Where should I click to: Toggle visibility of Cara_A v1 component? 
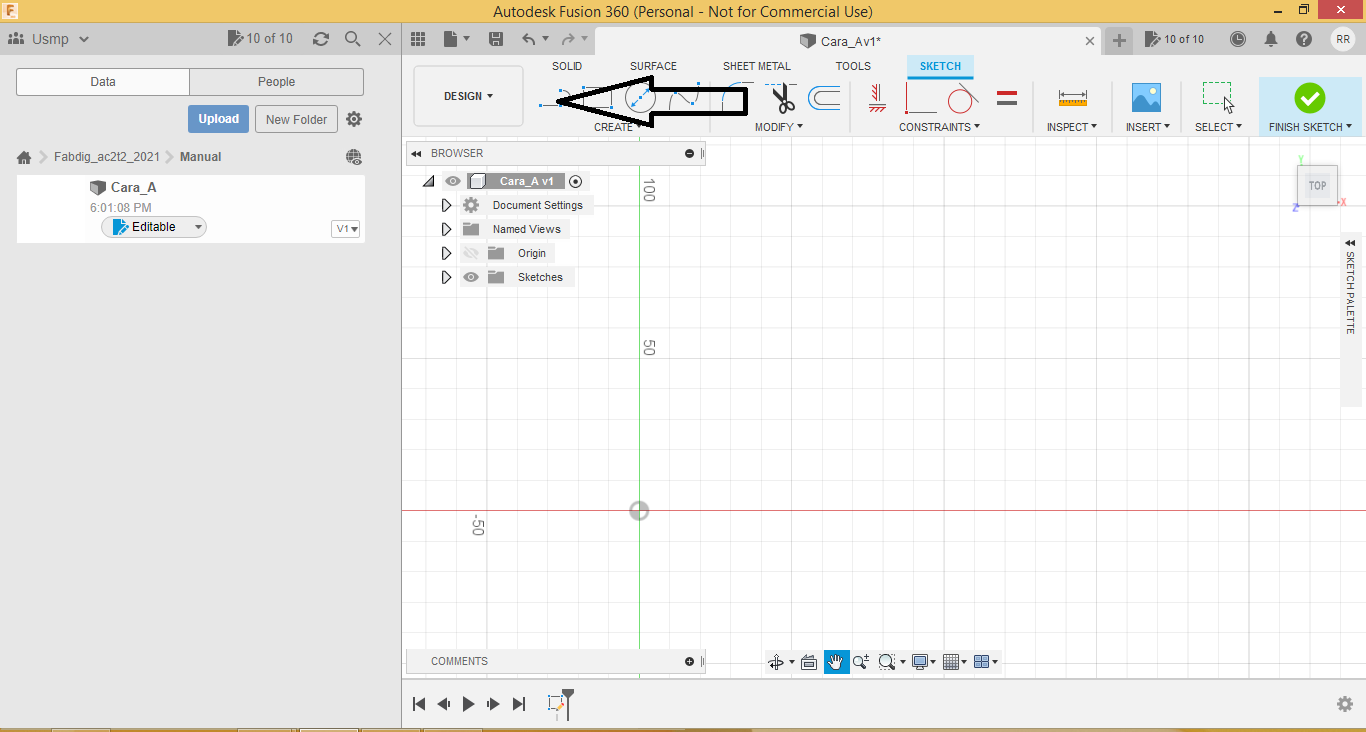(x=453, y=181)
